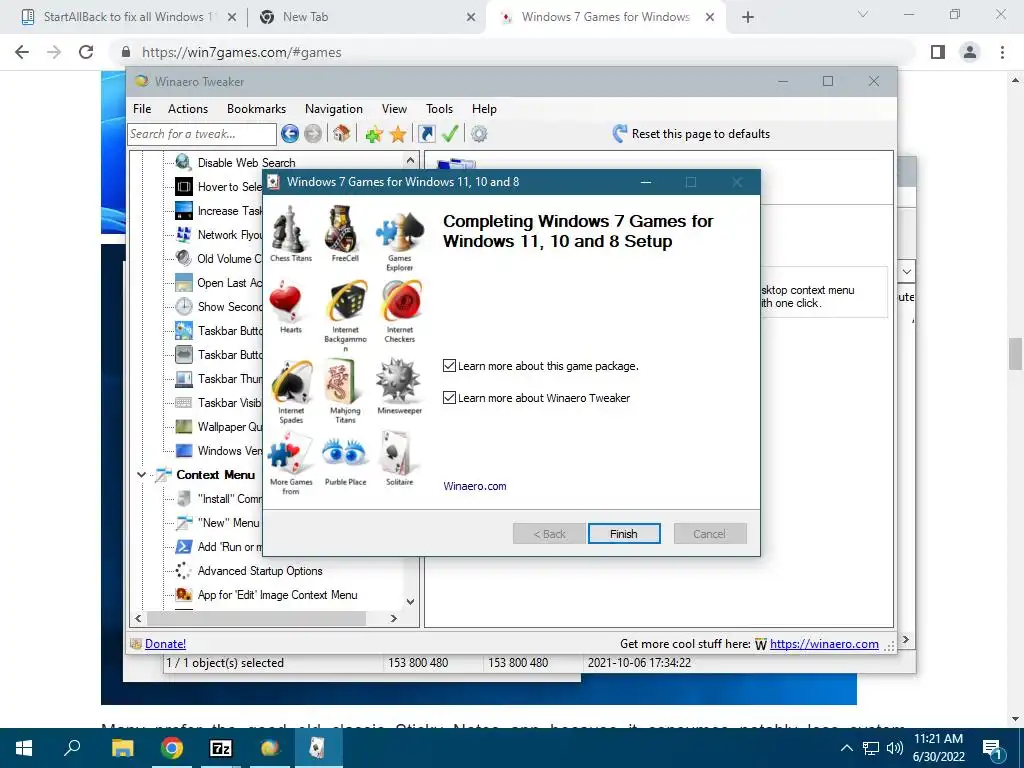Open the browser profile avatar
This screenshot has width=1024, height=768.
tap(970, 52)
